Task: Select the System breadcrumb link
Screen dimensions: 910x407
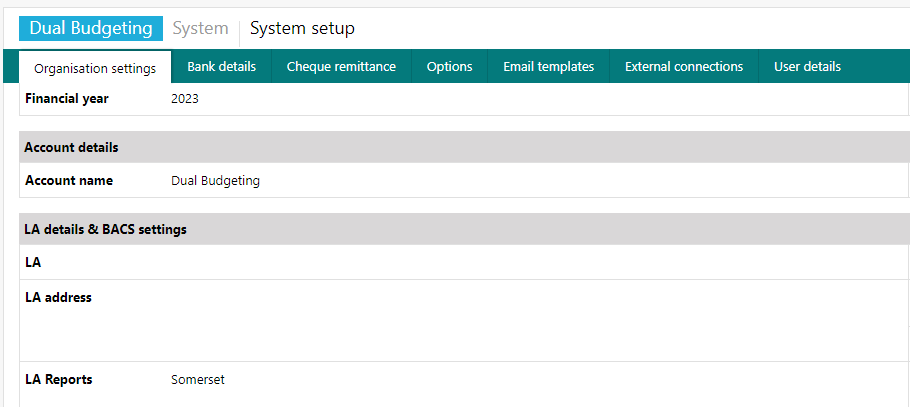Action: pos(200,29)
